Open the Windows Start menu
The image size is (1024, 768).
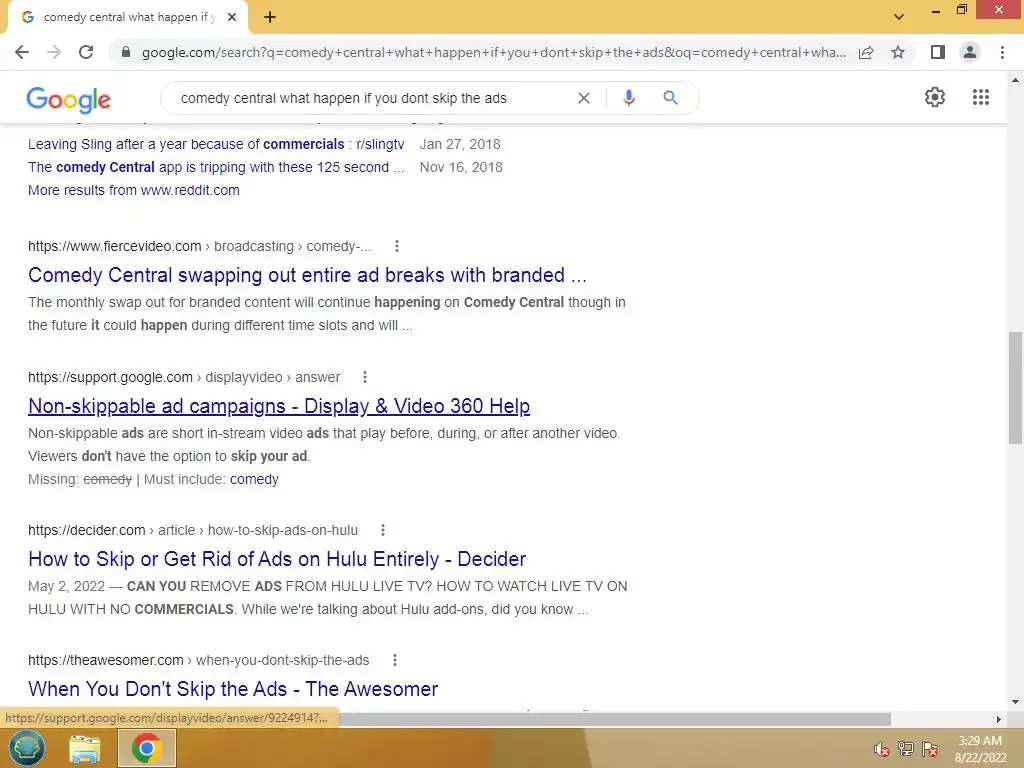coord(25,748)
